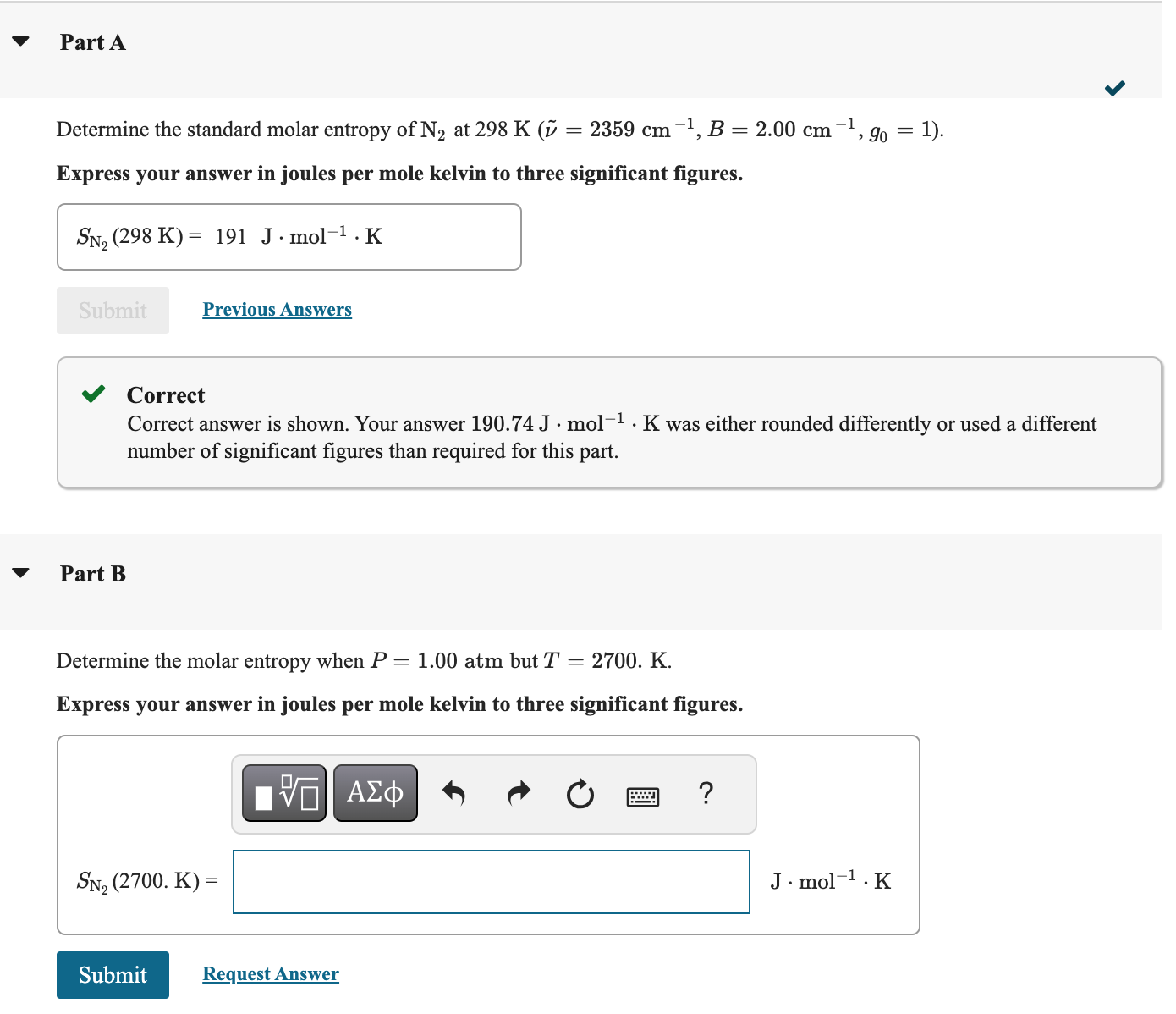This screenshot has height=1014, width=1176.
Task: Open the Greek symbols ΑΣφ palette
Action: coord(375,792)
